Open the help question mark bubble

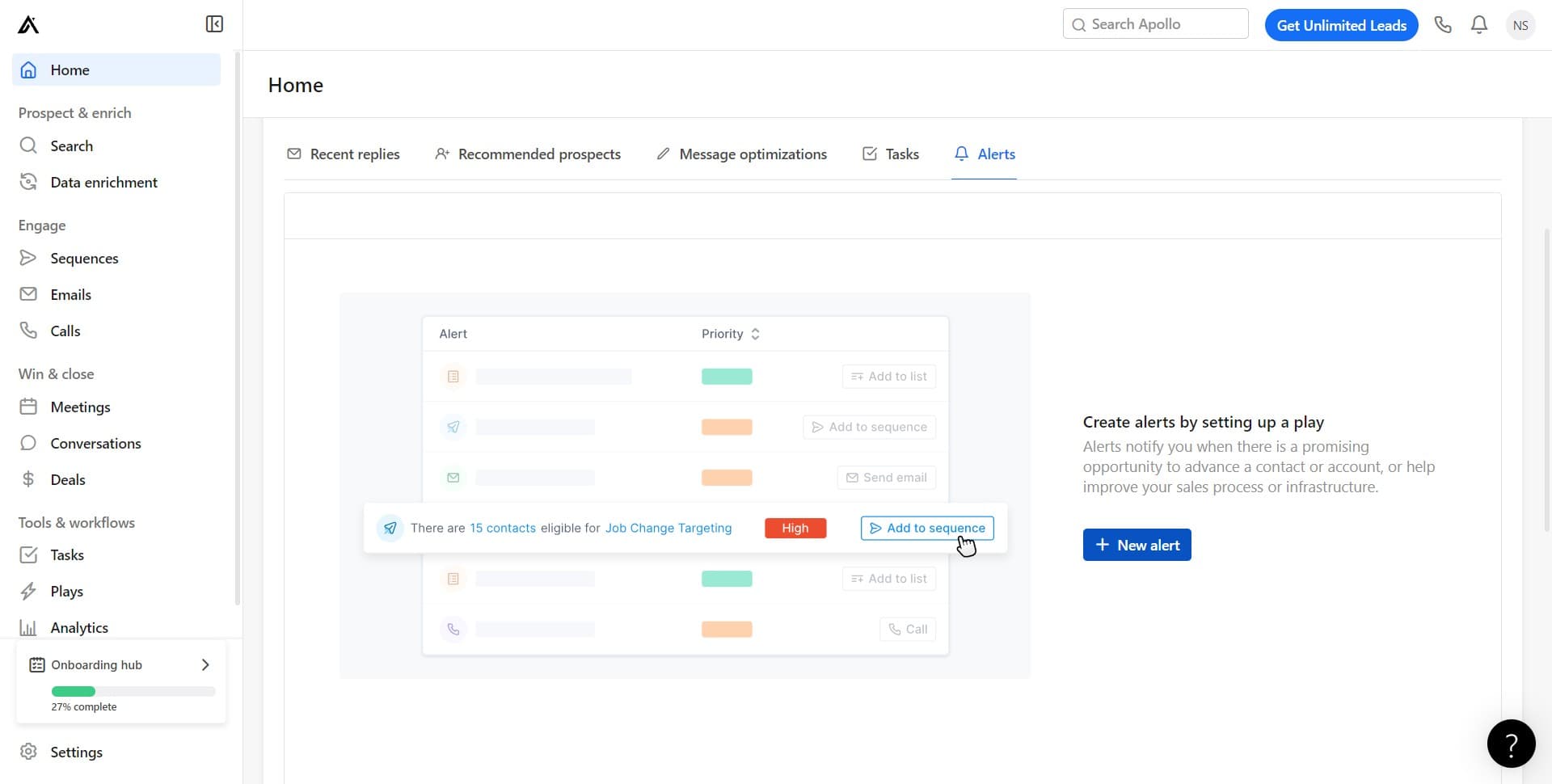[1511, 743]
